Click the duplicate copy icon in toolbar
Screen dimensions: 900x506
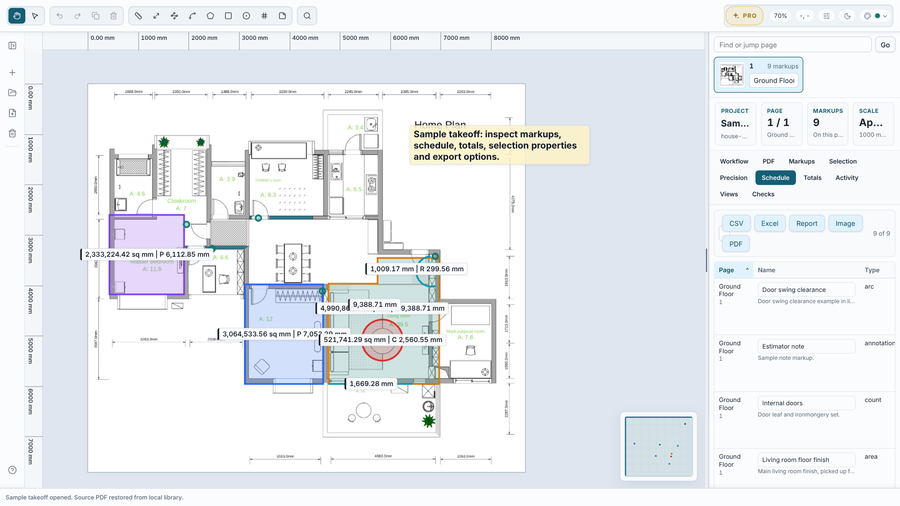(x=96, y=16)
